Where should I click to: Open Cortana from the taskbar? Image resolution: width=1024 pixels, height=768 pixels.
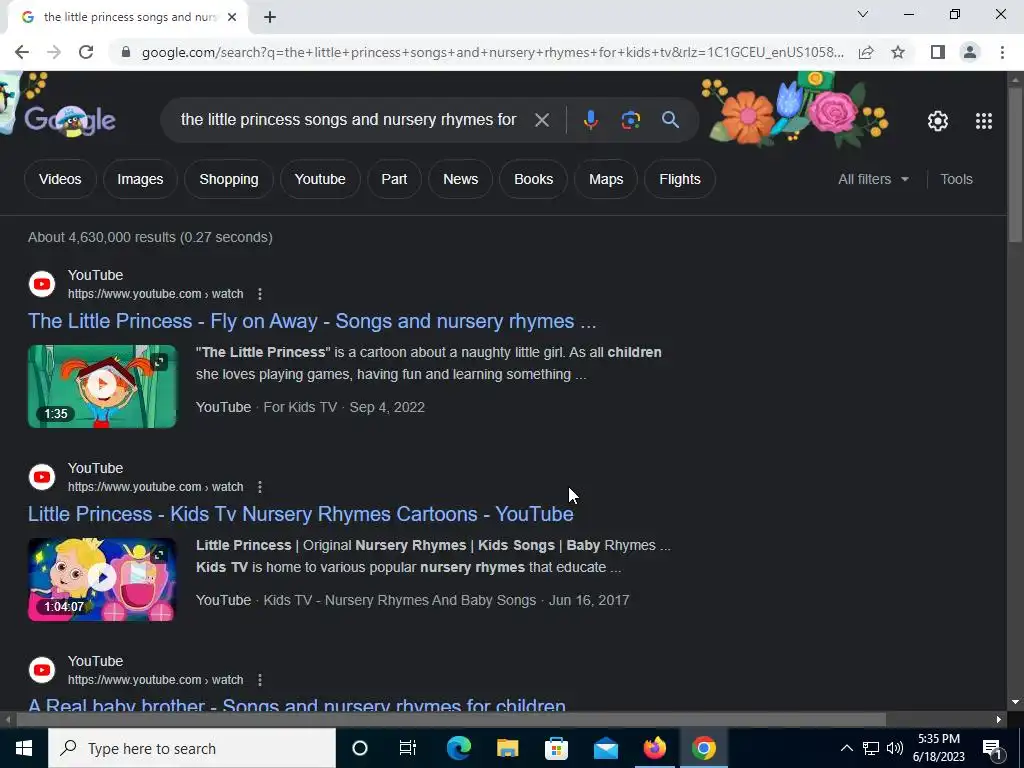360,748
